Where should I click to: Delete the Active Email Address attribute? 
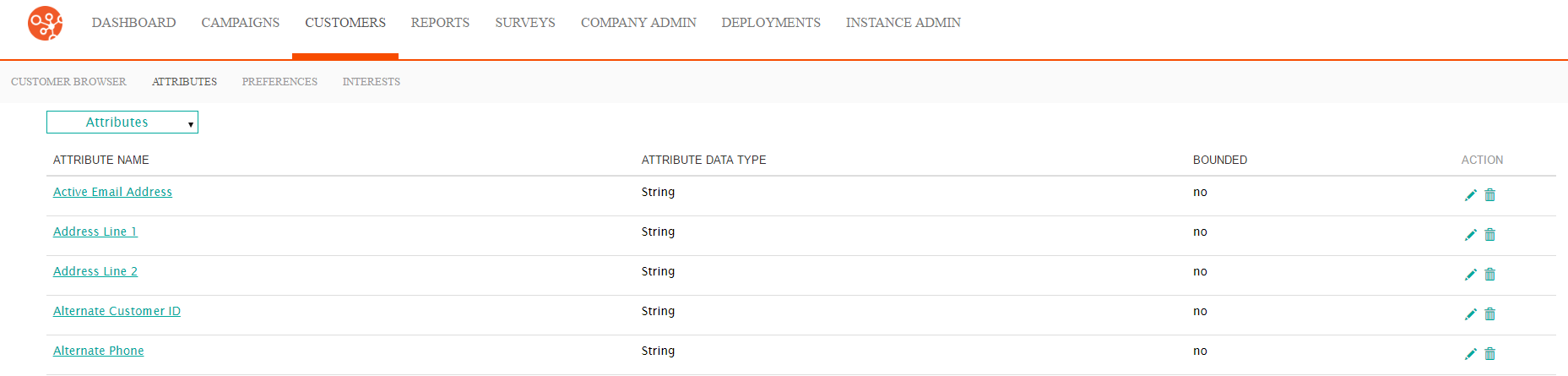[1489, 195]
